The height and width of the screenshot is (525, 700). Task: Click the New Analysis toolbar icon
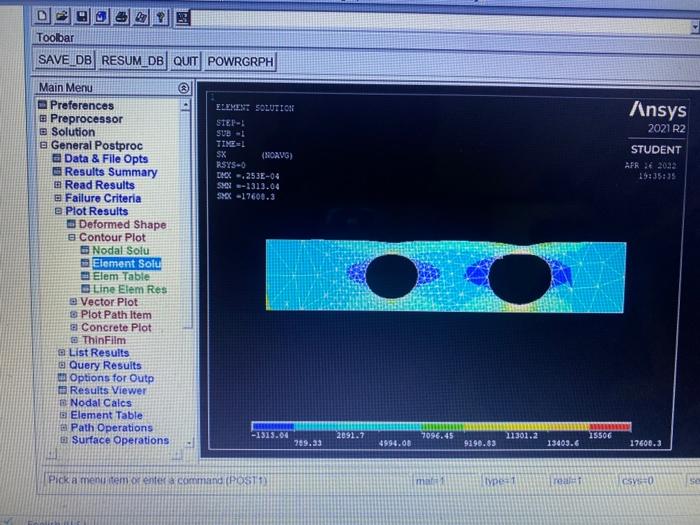[42, 17]
